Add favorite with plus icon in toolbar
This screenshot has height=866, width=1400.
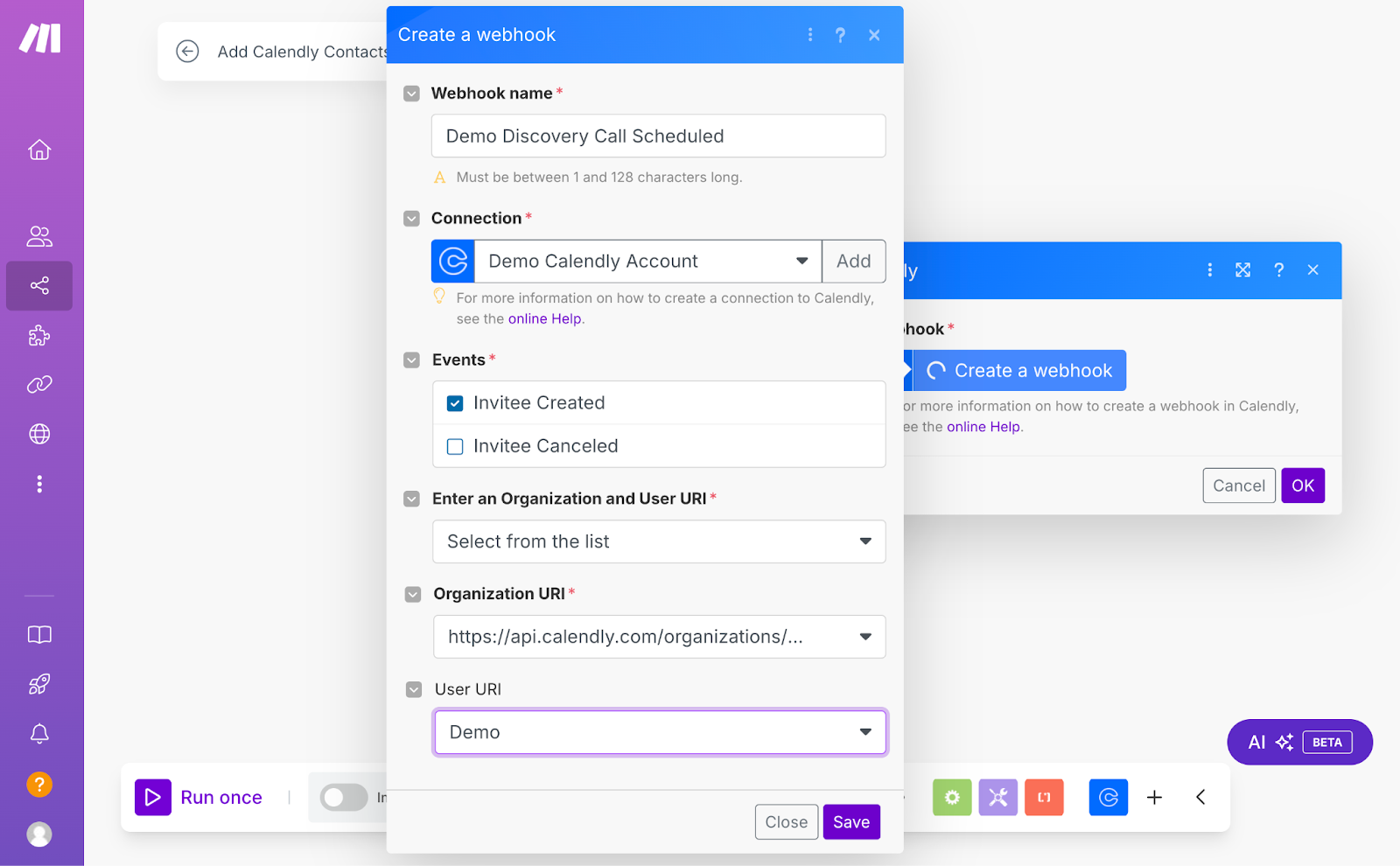point(1155,798)
